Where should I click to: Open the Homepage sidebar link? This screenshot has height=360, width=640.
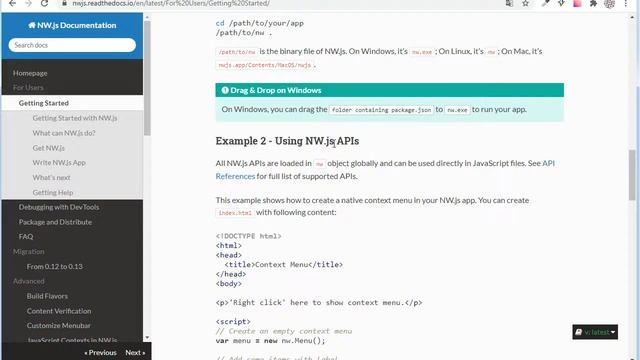click(x=30, y=73)
